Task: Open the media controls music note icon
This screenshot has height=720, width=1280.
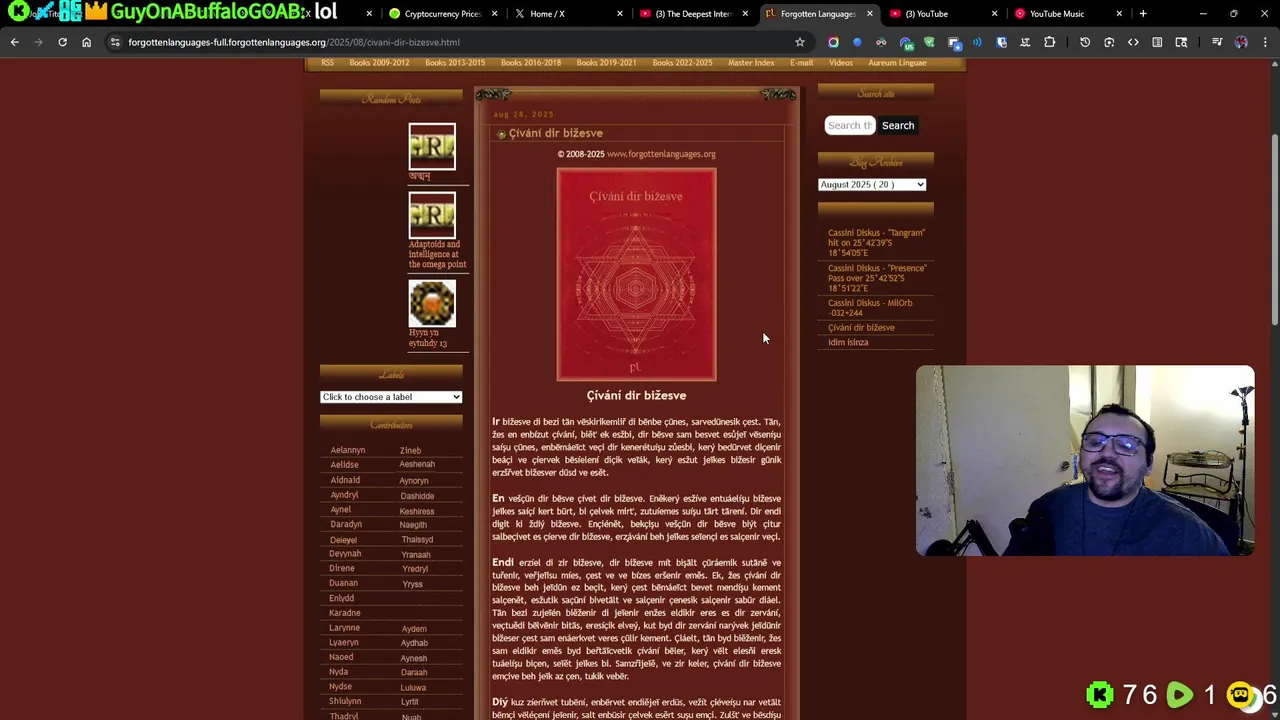Action: (x=1217, y=42)
